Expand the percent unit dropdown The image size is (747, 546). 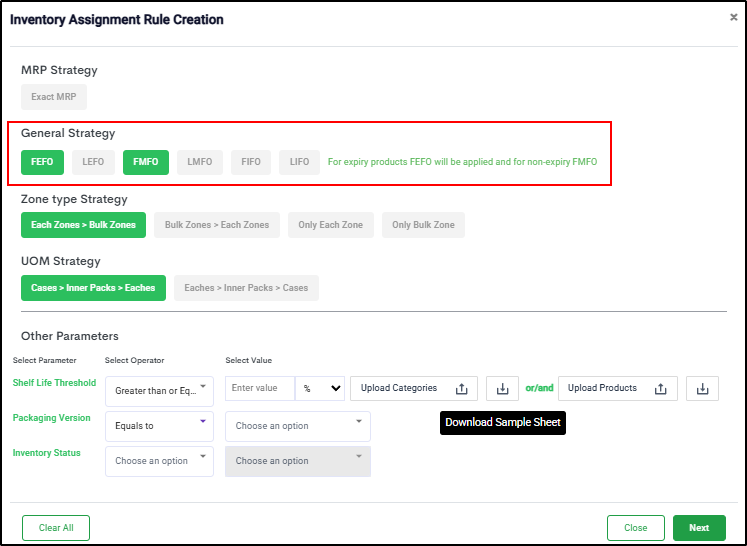(320, 388)
